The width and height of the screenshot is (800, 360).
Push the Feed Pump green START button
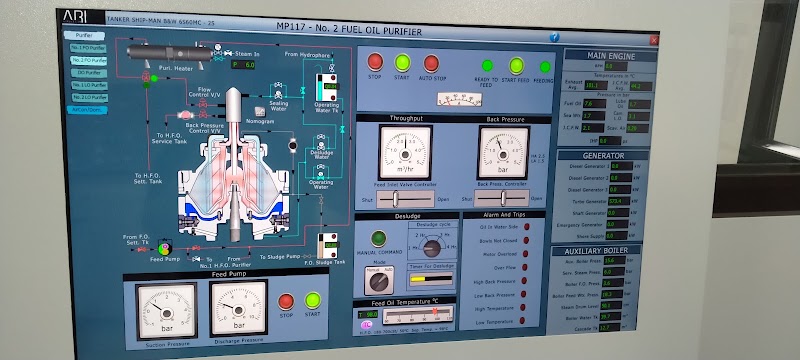click(313, 300)
